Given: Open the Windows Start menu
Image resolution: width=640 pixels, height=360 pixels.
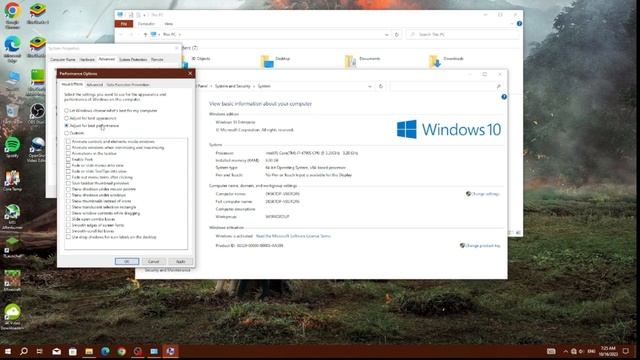Looking at the screenshot, I should coord(7,351).
